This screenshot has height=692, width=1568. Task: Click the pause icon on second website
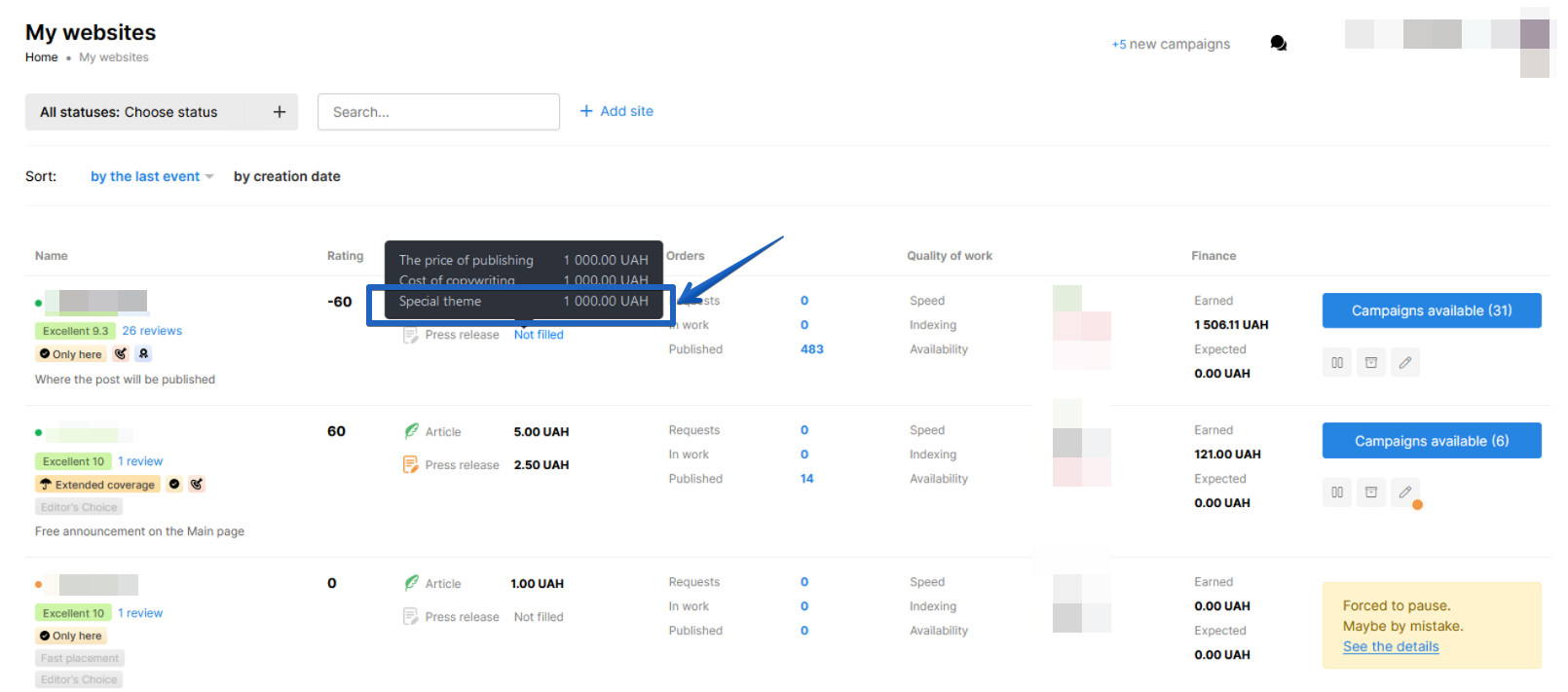[x=1337, y=492]
